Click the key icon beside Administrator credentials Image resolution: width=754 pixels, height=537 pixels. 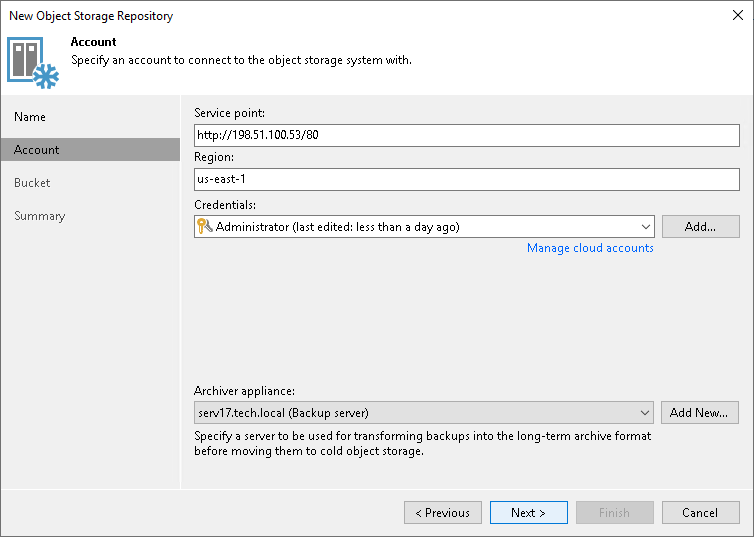click(x=205, y=226)
